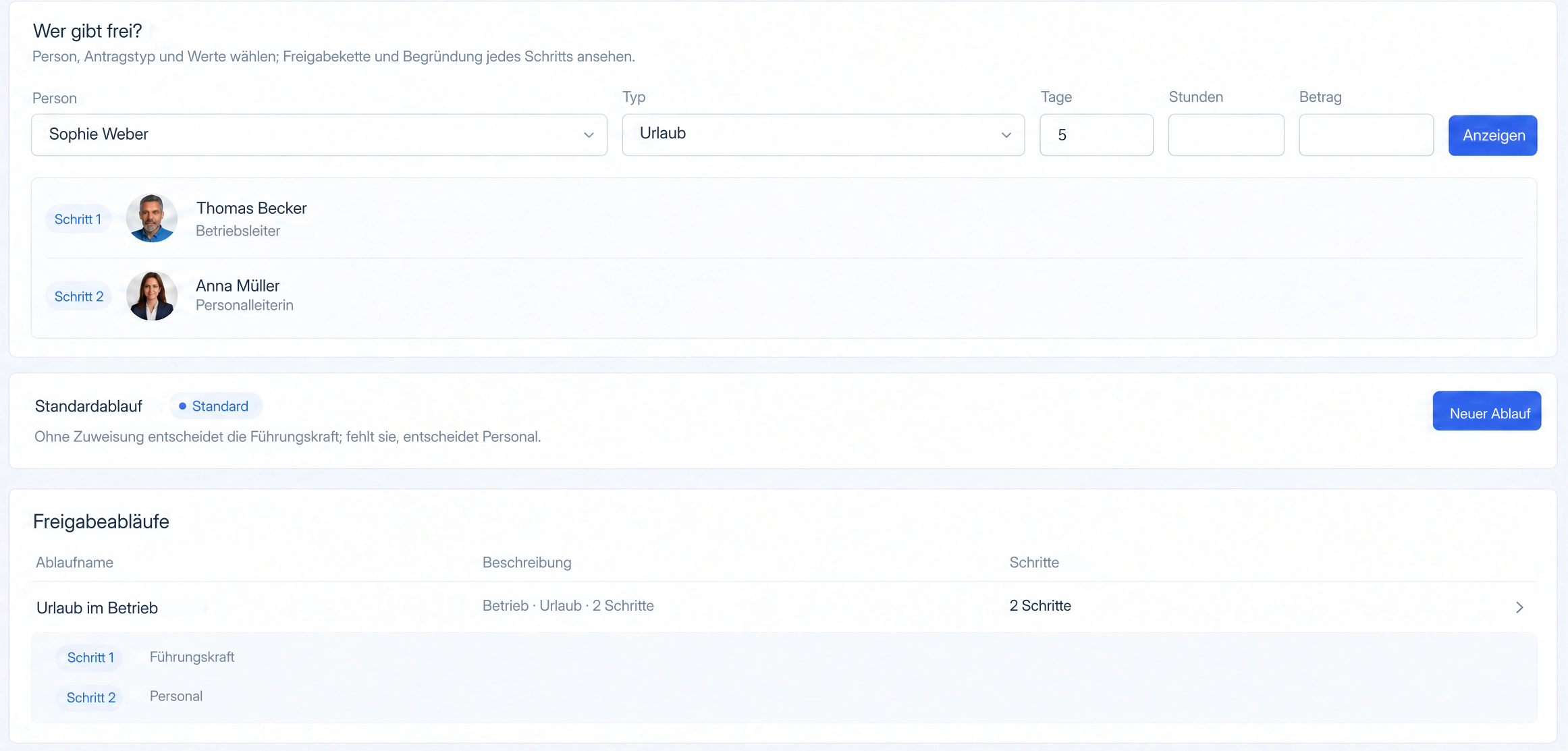Click Thomas Becker's avatar photo
The image size is (1568, 751).
tap(152, 219)
